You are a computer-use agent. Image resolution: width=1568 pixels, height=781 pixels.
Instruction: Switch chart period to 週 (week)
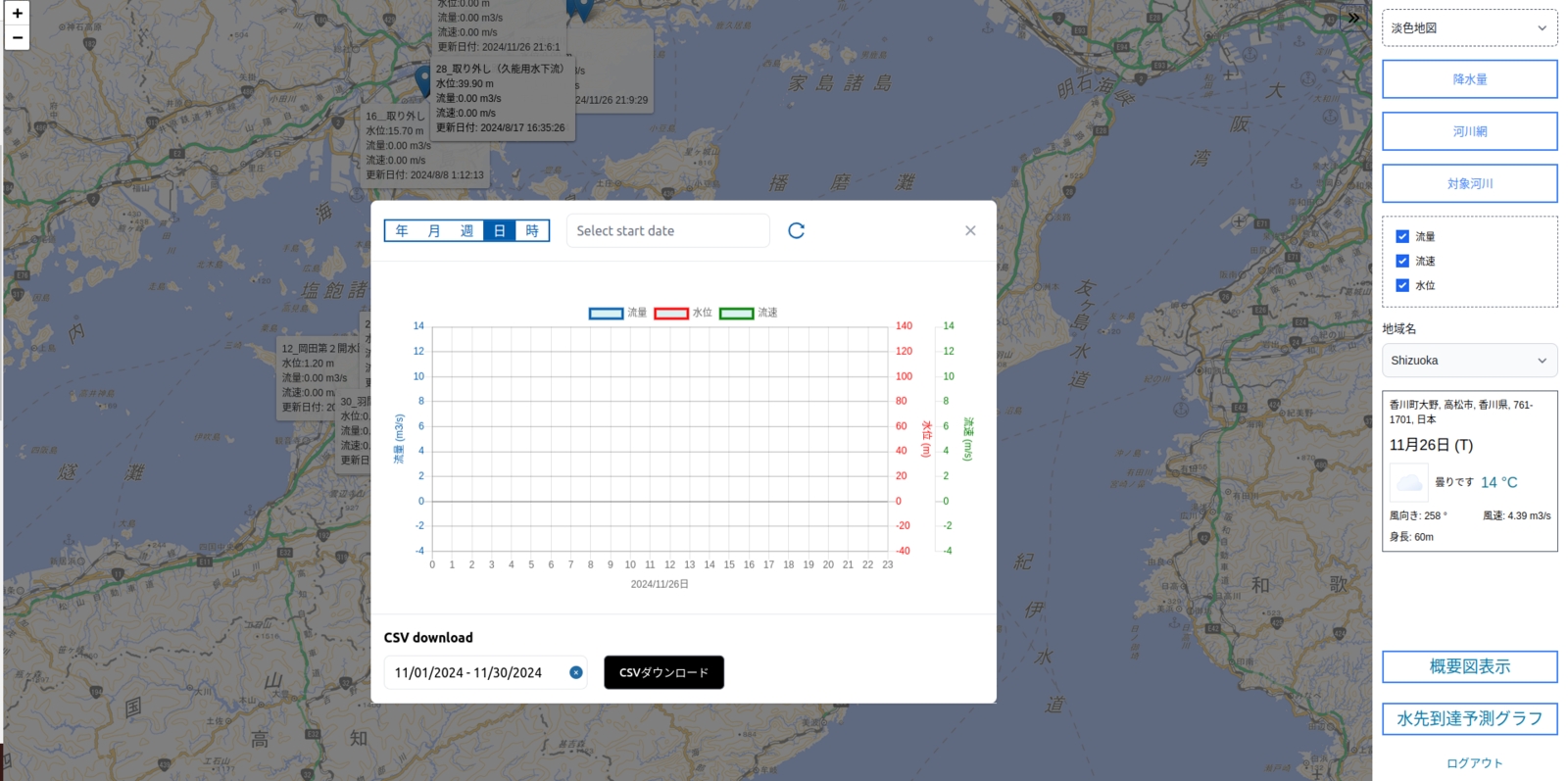[x=466, y=230]
